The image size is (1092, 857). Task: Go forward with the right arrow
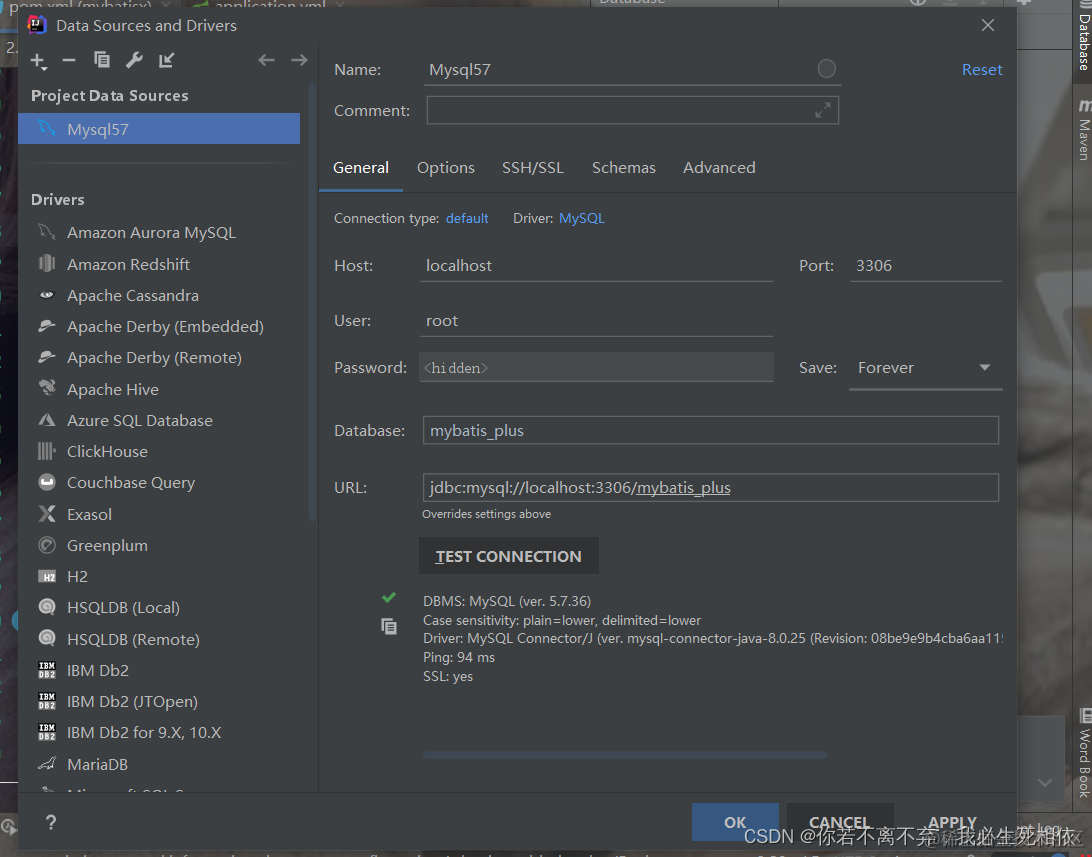click(299, 61)
